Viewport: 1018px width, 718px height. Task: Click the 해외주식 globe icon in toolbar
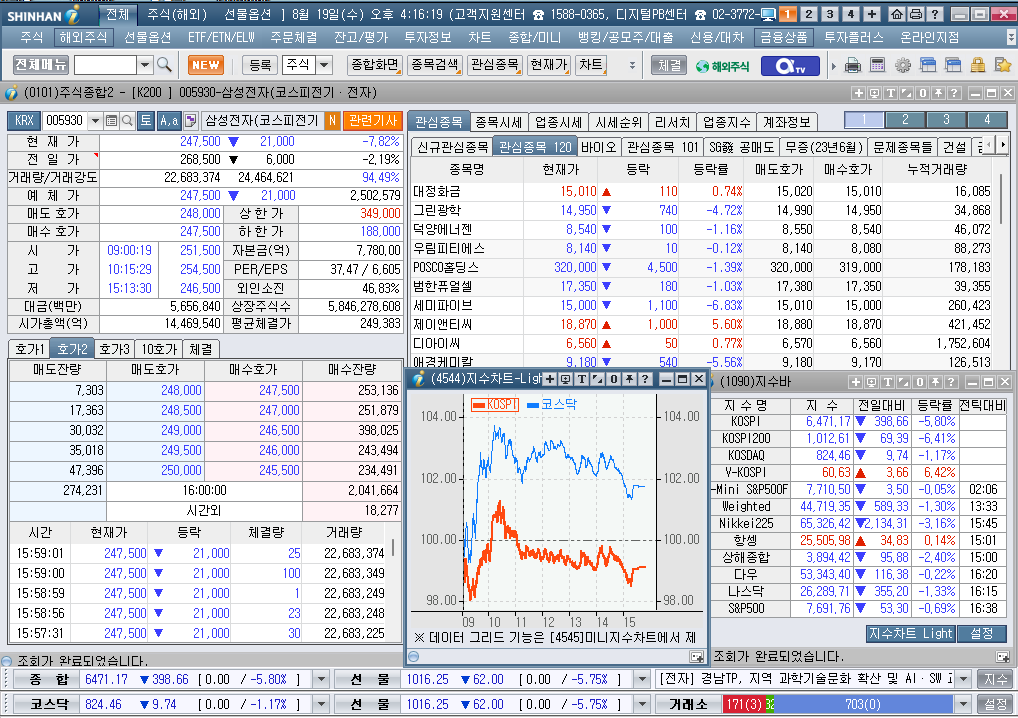click(x=722, y=66)
